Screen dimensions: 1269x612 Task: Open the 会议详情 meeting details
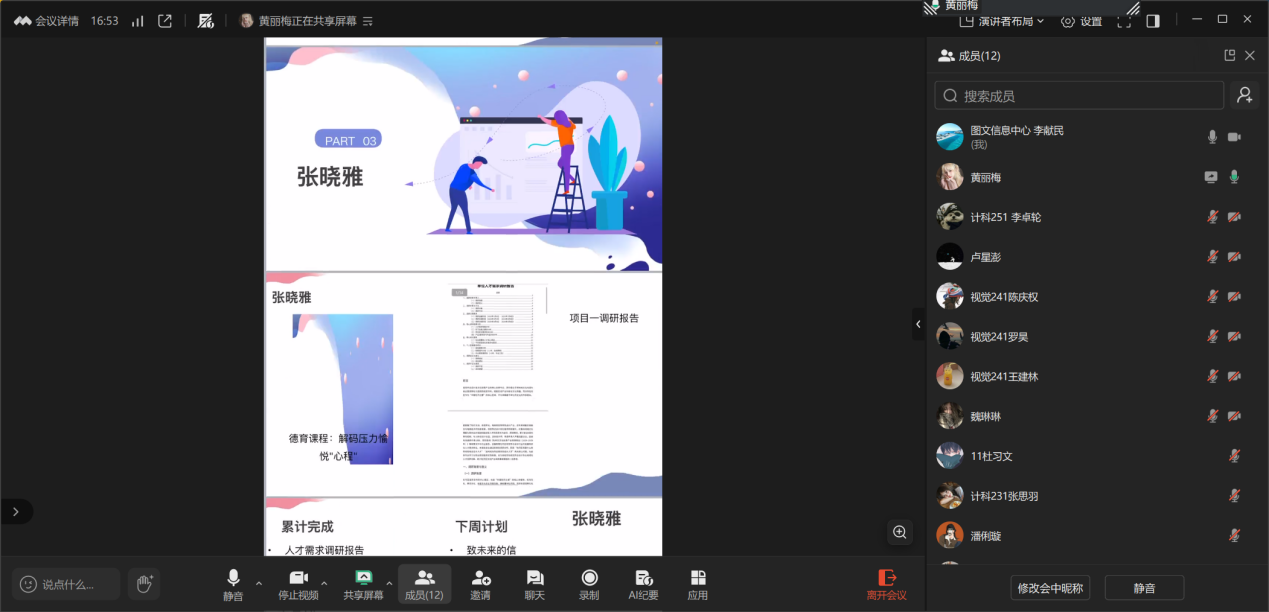(x=47, y=21)
